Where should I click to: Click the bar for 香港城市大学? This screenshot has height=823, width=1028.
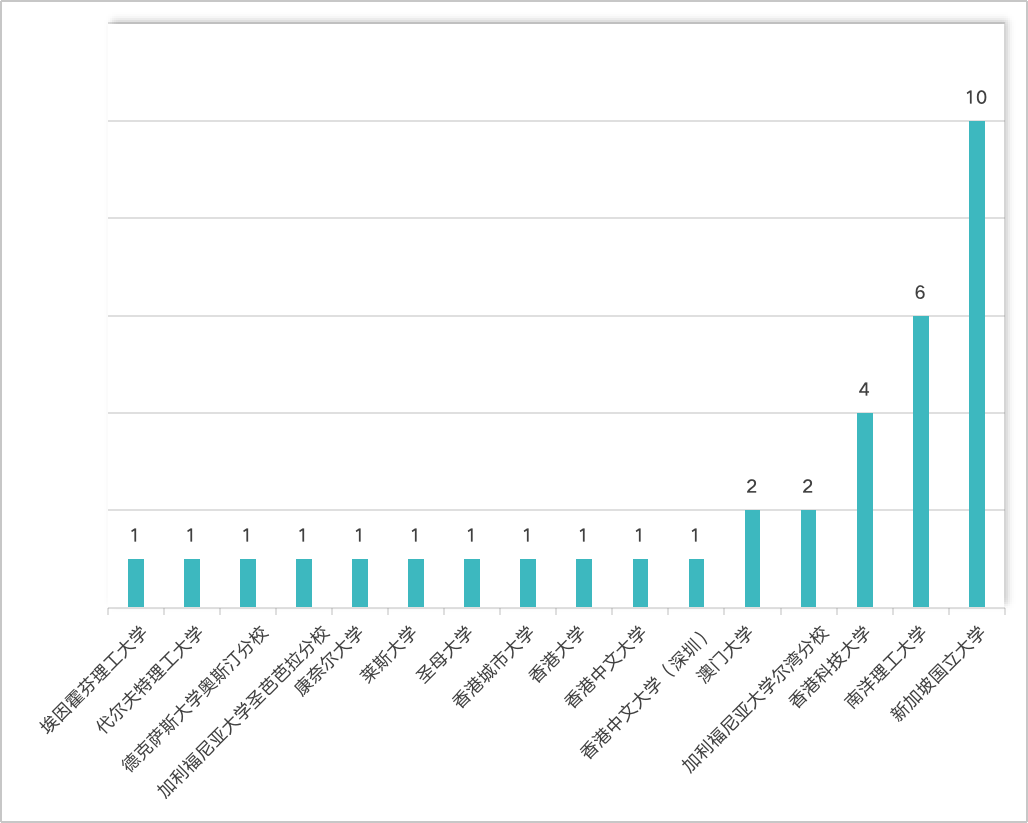pyautogui.click(x=528, y=583)
